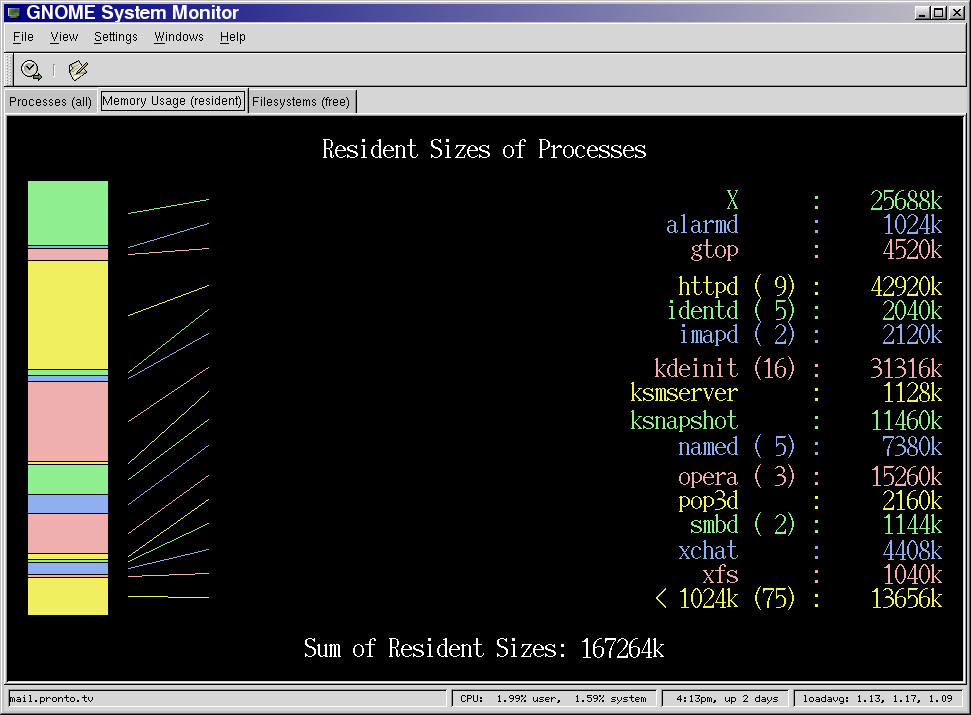Click the blue named bar segment

click(68, 503)
